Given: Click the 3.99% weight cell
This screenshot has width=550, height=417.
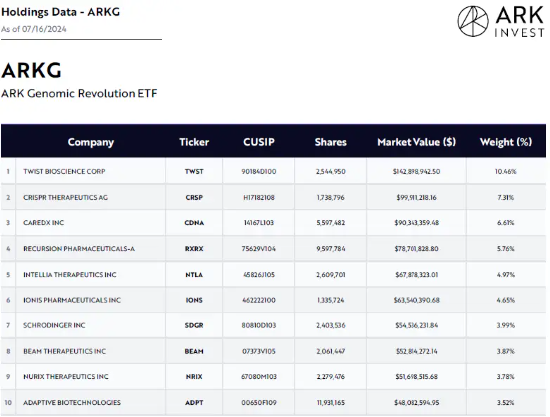Looking at the screenshot, I should (506, 325).
